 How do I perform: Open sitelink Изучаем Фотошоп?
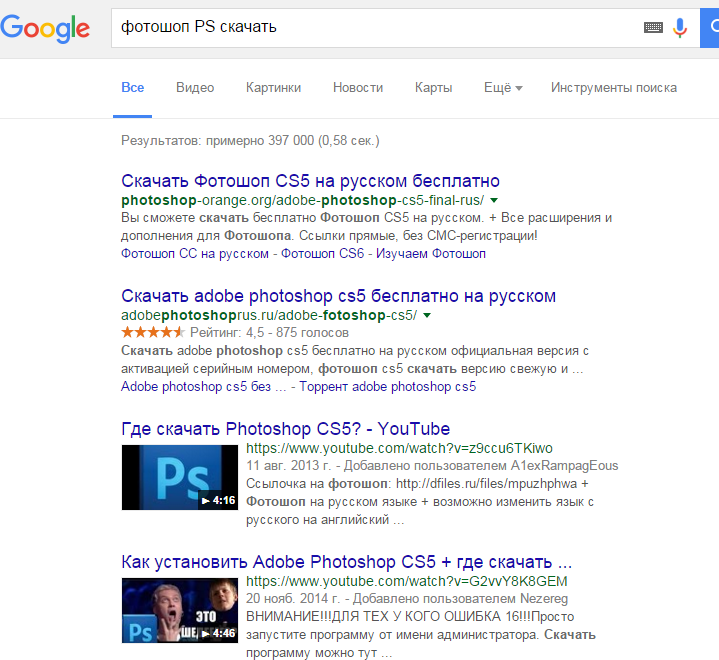(431, 254)
